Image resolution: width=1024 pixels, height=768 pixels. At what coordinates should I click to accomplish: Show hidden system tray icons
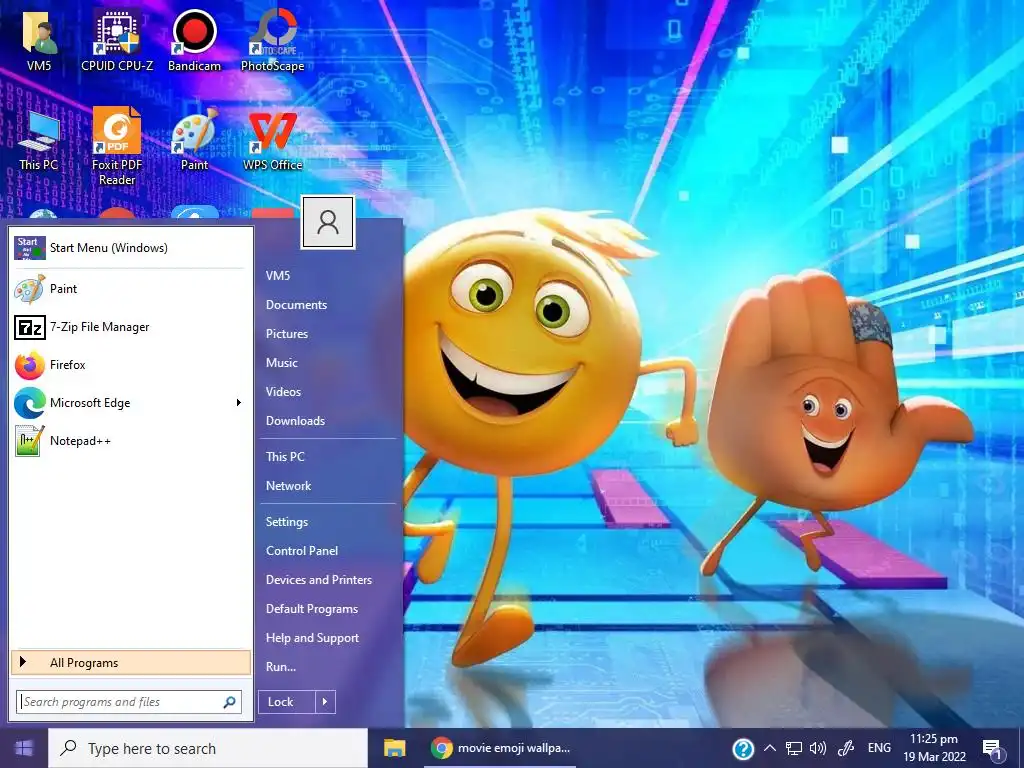point(770,748)
